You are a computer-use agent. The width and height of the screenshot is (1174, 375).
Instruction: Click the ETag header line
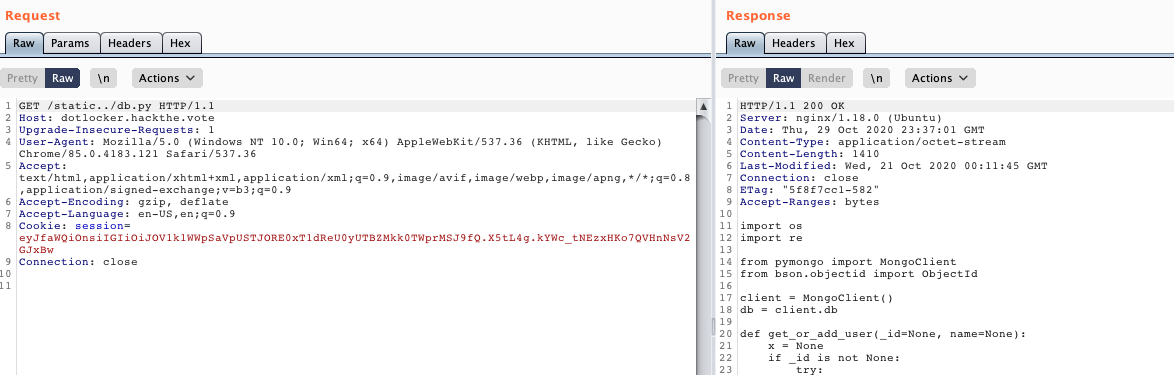[809, 190]
